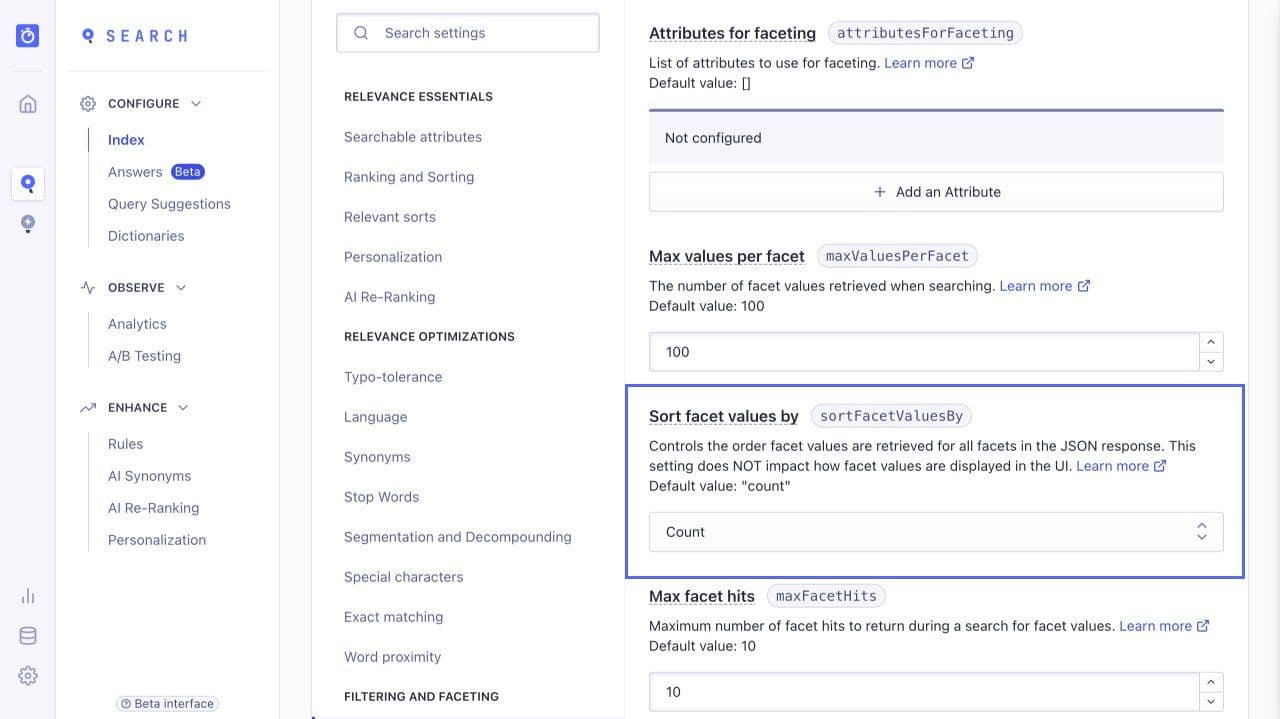This screenshot has width=1280, height=719.
Task: Go to Ranking and Sorting settings
Action: (x=409, y=177)
